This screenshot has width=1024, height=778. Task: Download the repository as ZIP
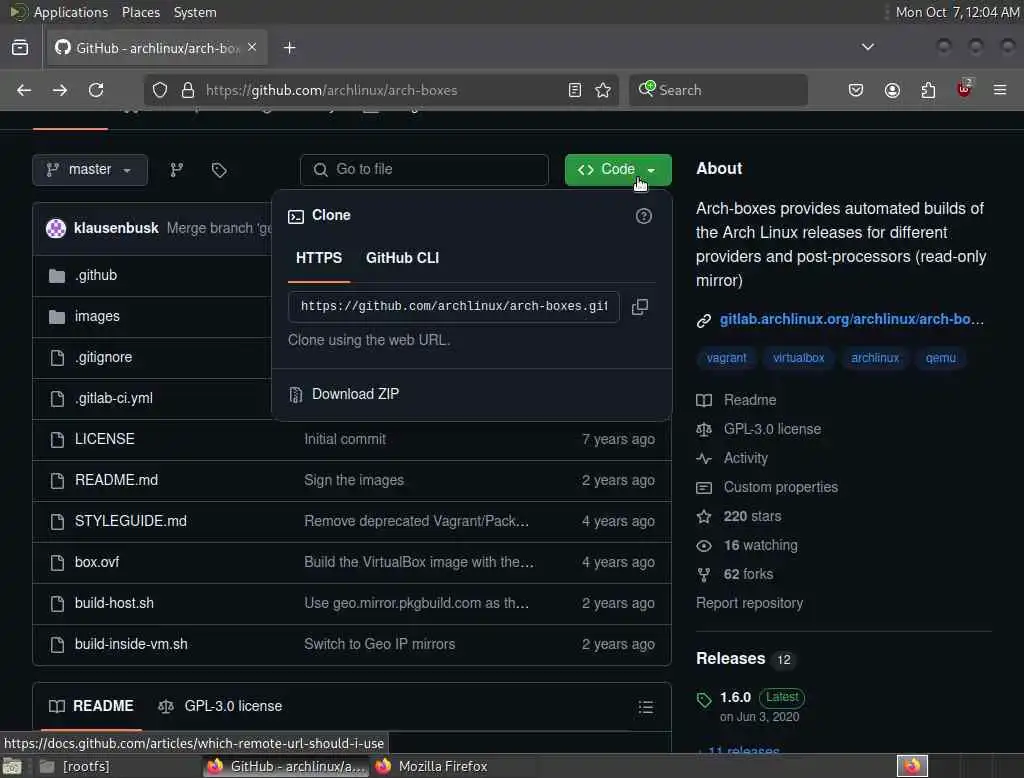click(355, 394)
